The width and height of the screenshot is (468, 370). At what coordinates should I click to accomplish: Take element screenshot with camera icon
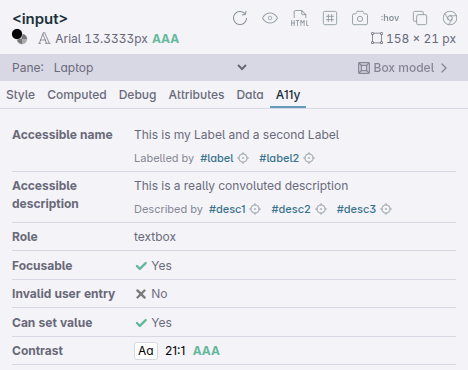pyautogui.click(x=360, y=18)
